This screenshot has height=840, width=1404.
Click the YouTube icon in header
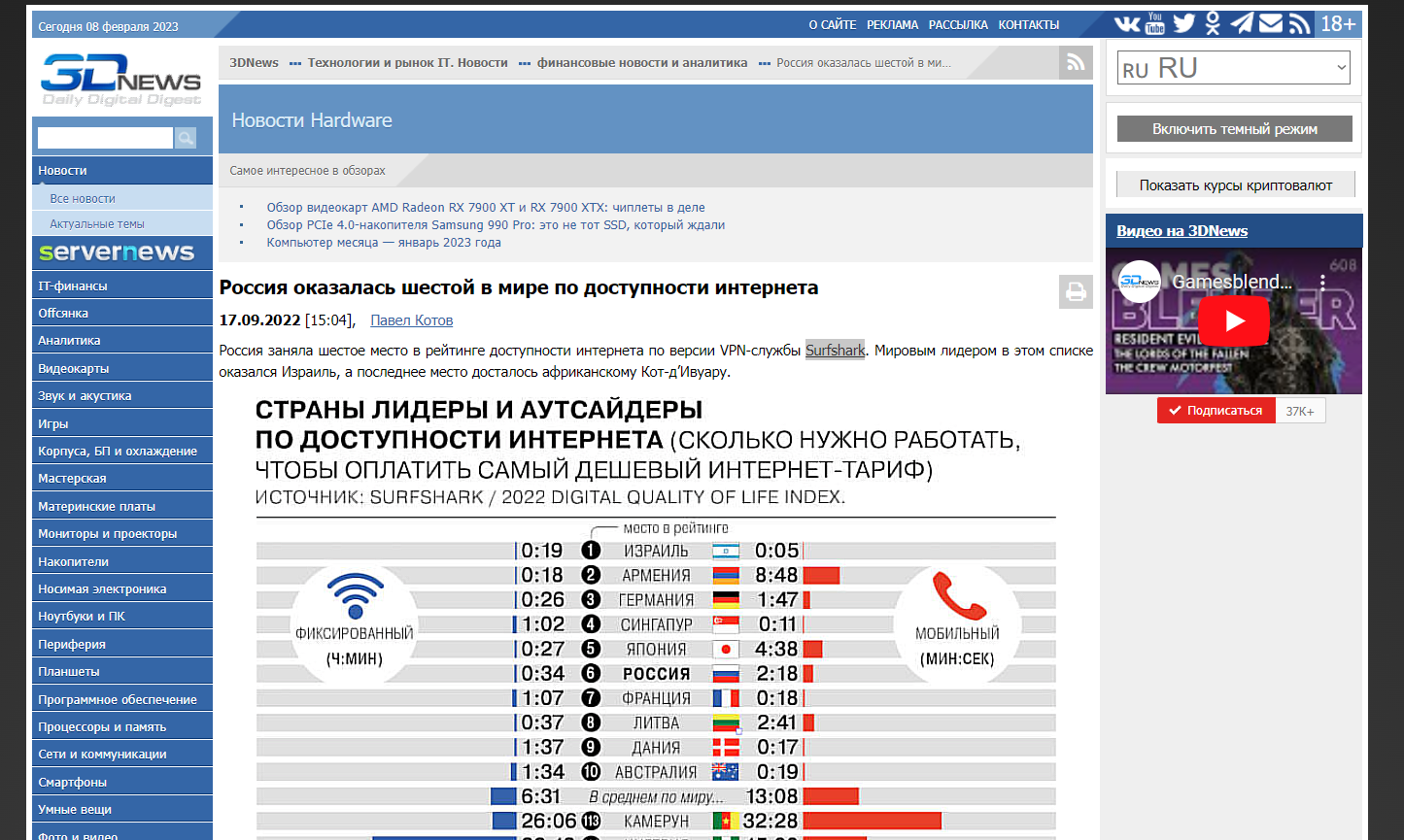click(x=1155, y=24)
